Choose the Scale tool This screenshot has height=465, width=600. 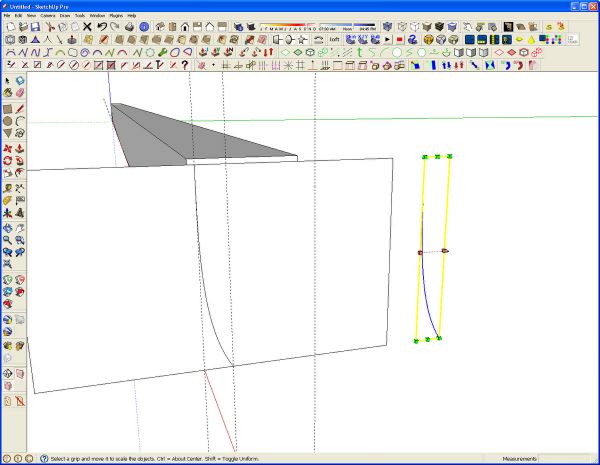coord(7,173)
